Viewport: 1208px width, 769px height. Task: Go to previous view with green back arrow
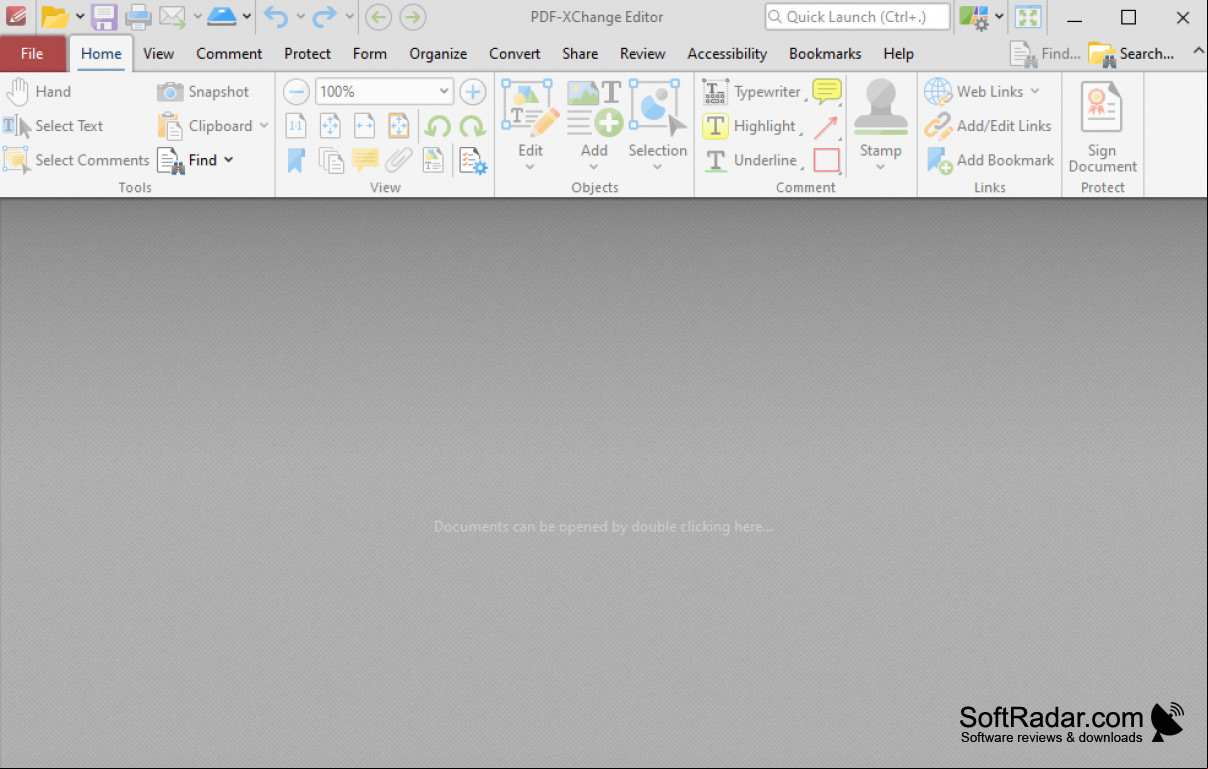point(378,17)
